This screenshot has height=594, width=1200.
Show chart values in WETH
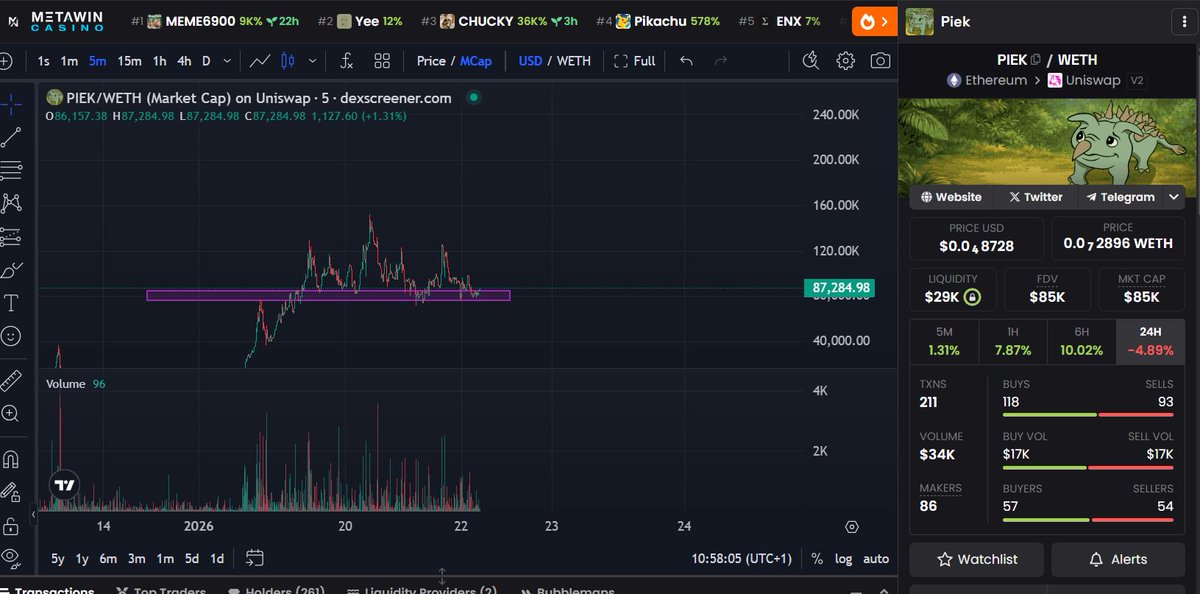tap(574, 61)
